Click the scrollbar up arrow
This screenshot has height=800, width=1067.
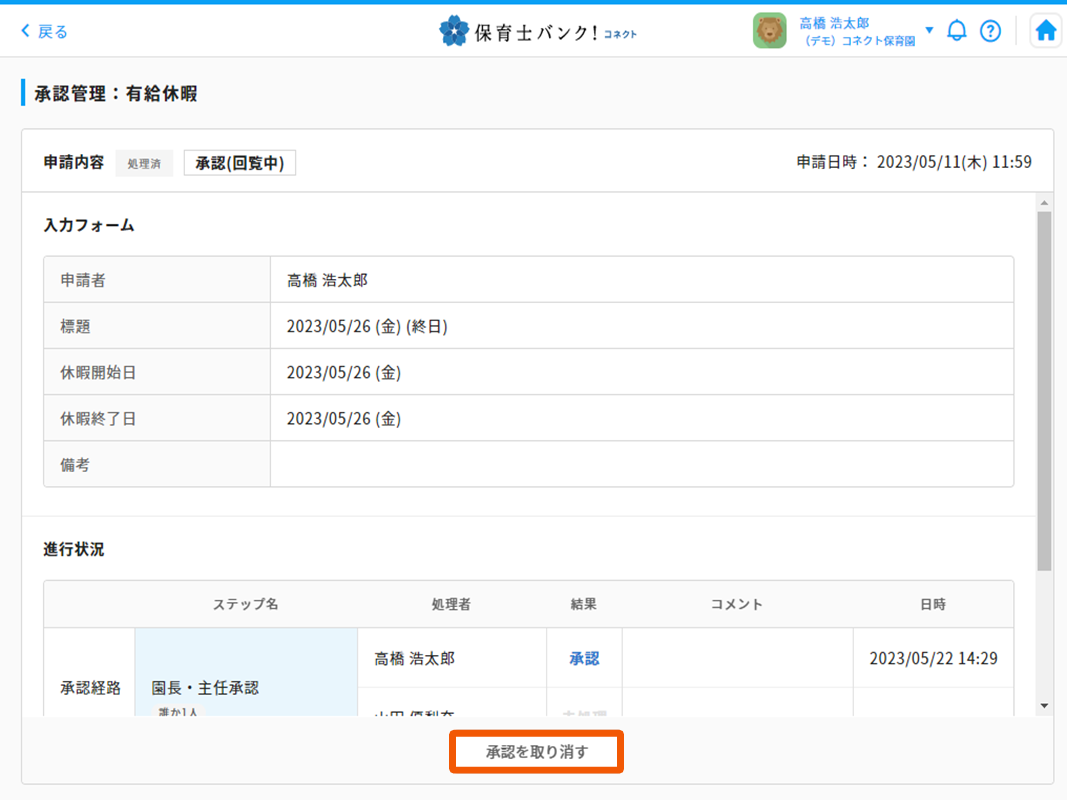[x=1044, y=203]
